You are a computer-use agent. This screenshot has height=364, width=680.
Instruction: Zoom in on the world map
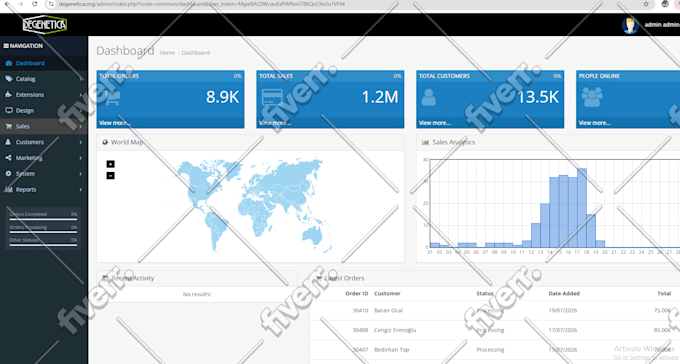(111, 164)
